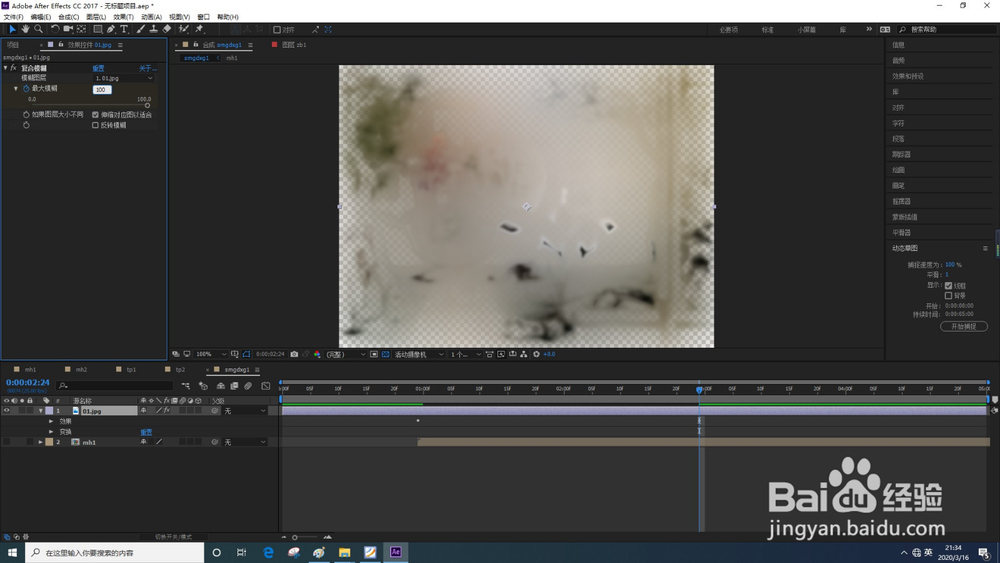Select the Rotation tool

point(55,29)
